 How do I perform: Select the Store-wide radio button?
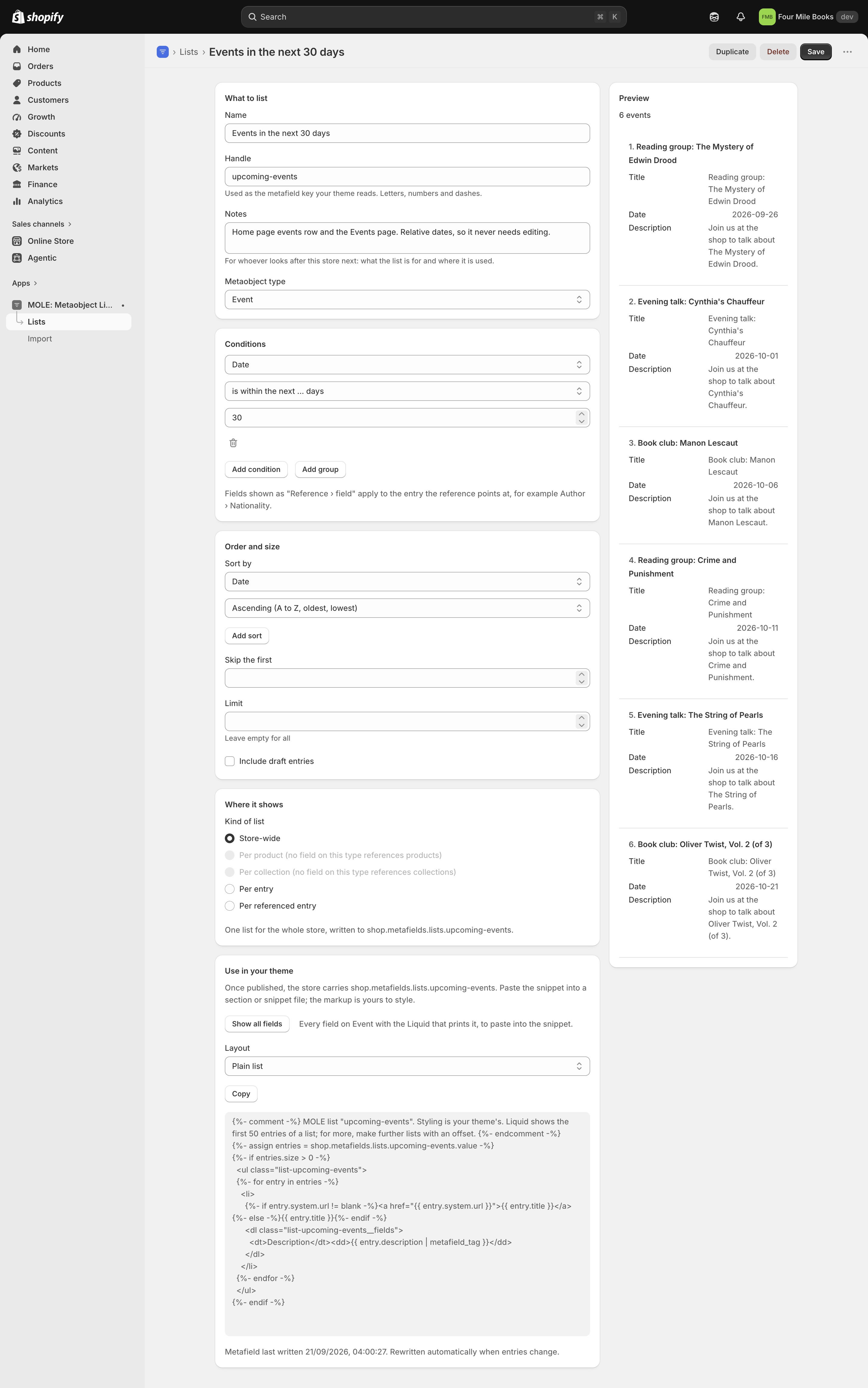[x=230, y=838]
